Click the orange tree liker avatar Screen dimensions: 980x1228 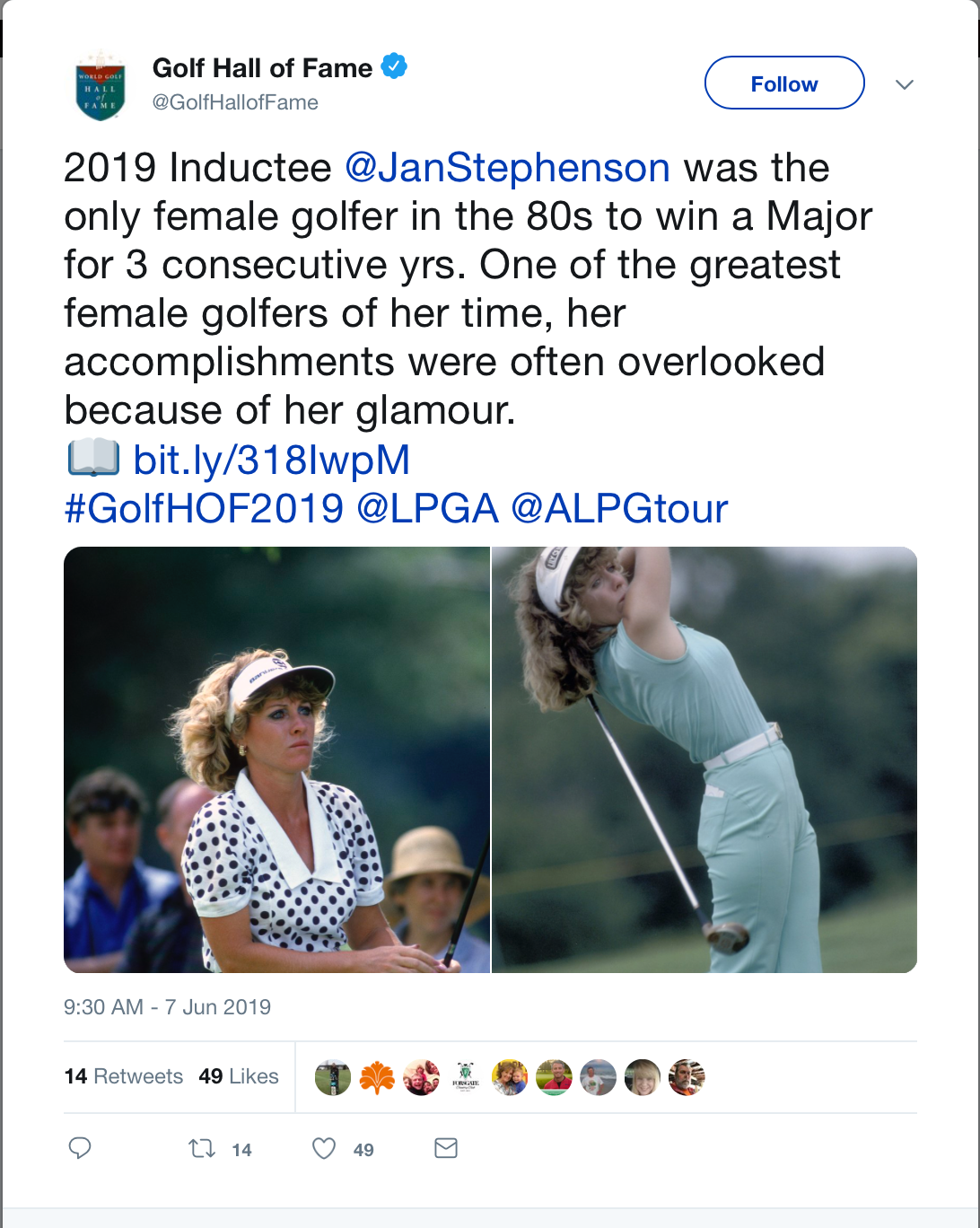click(x=377, y=1077)
